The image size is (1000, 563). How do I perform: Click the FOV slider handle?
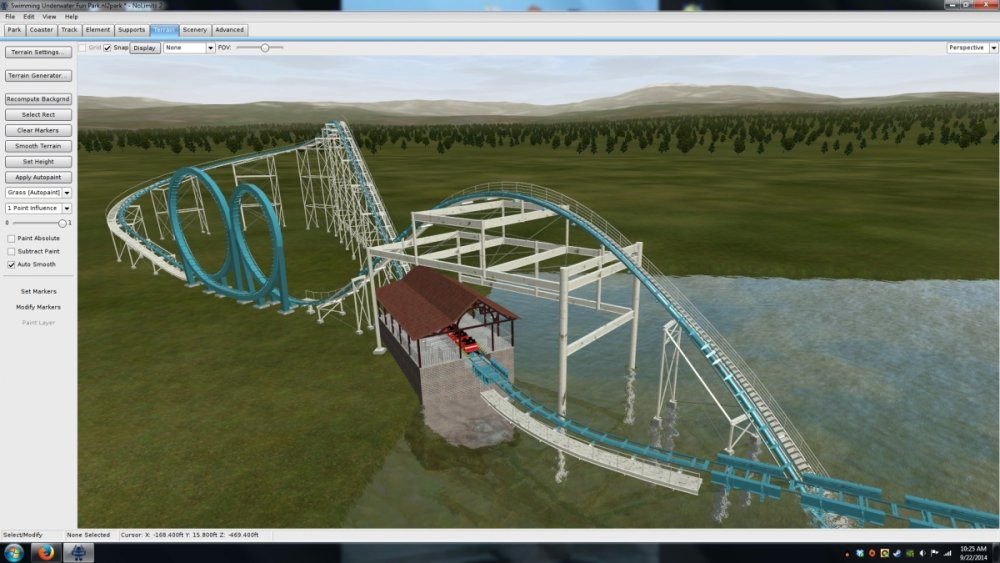[x=265, y=47]
